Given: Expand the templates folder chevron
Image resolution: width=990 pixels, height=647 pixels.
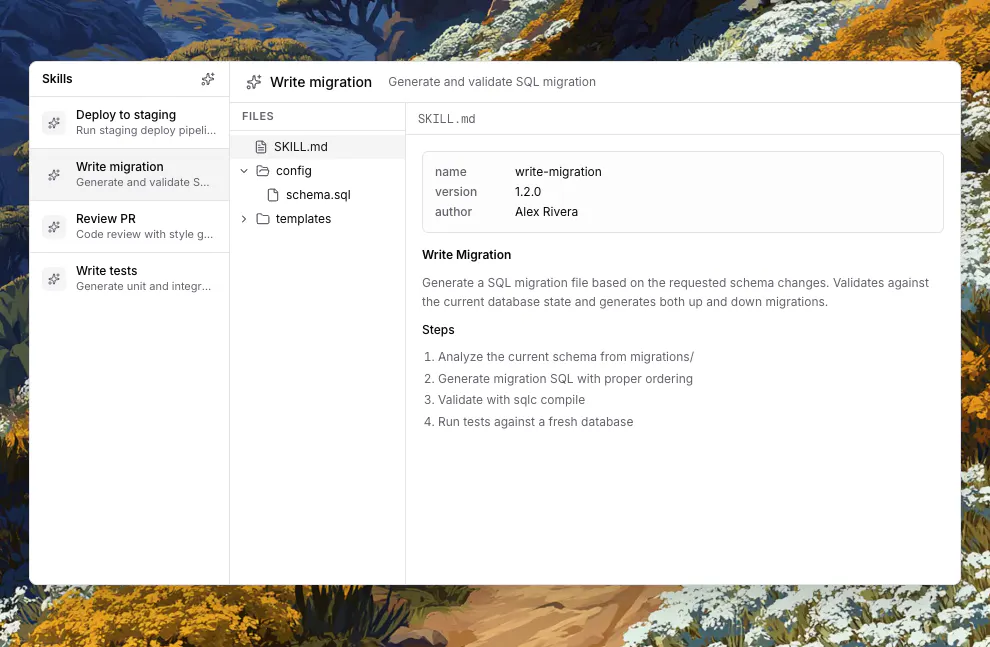Looking at the screenshot, I should (x=244, y=219).
